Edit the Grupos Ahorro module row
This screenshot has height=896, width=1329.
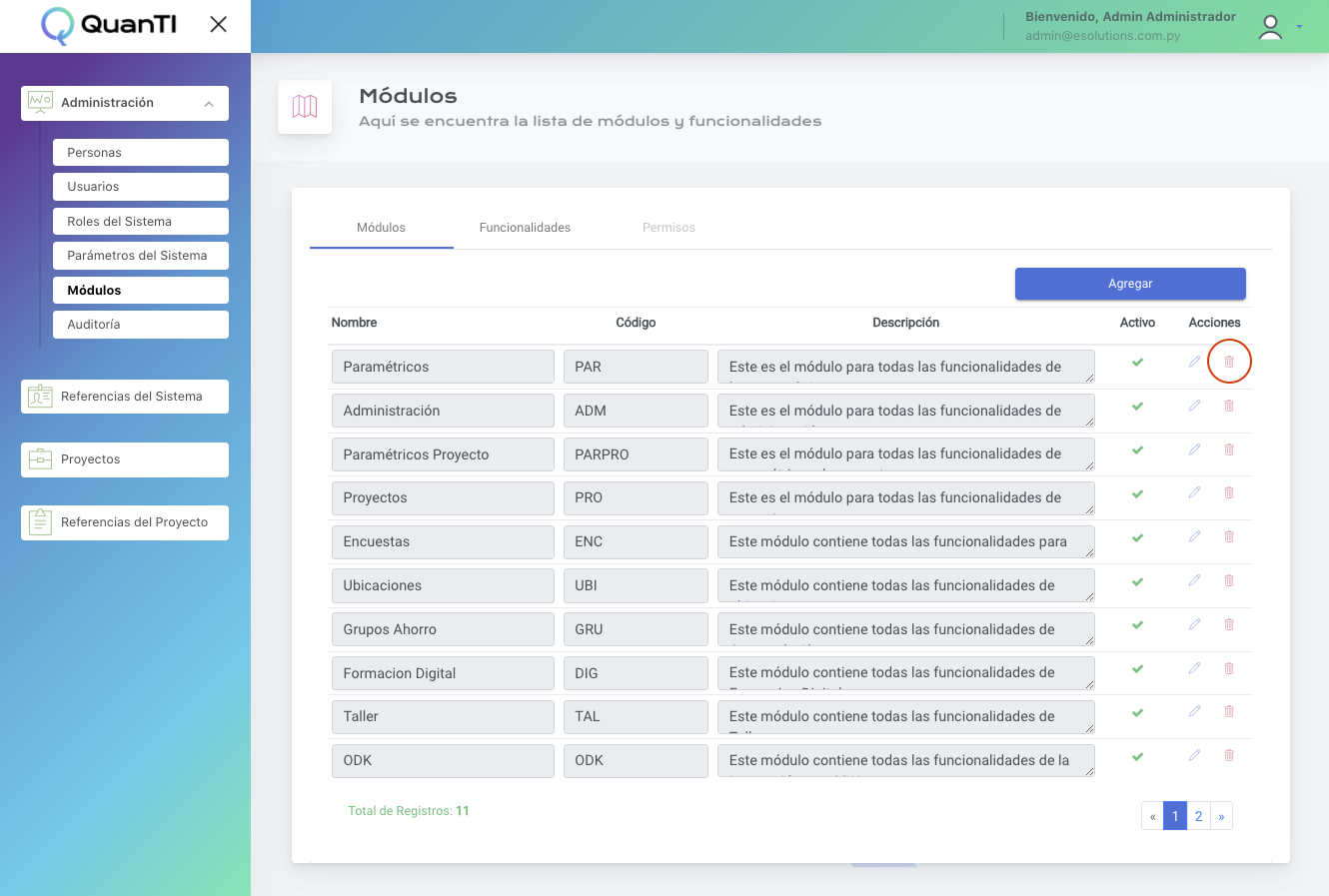pyautogui.click(x=1194, y=624)
